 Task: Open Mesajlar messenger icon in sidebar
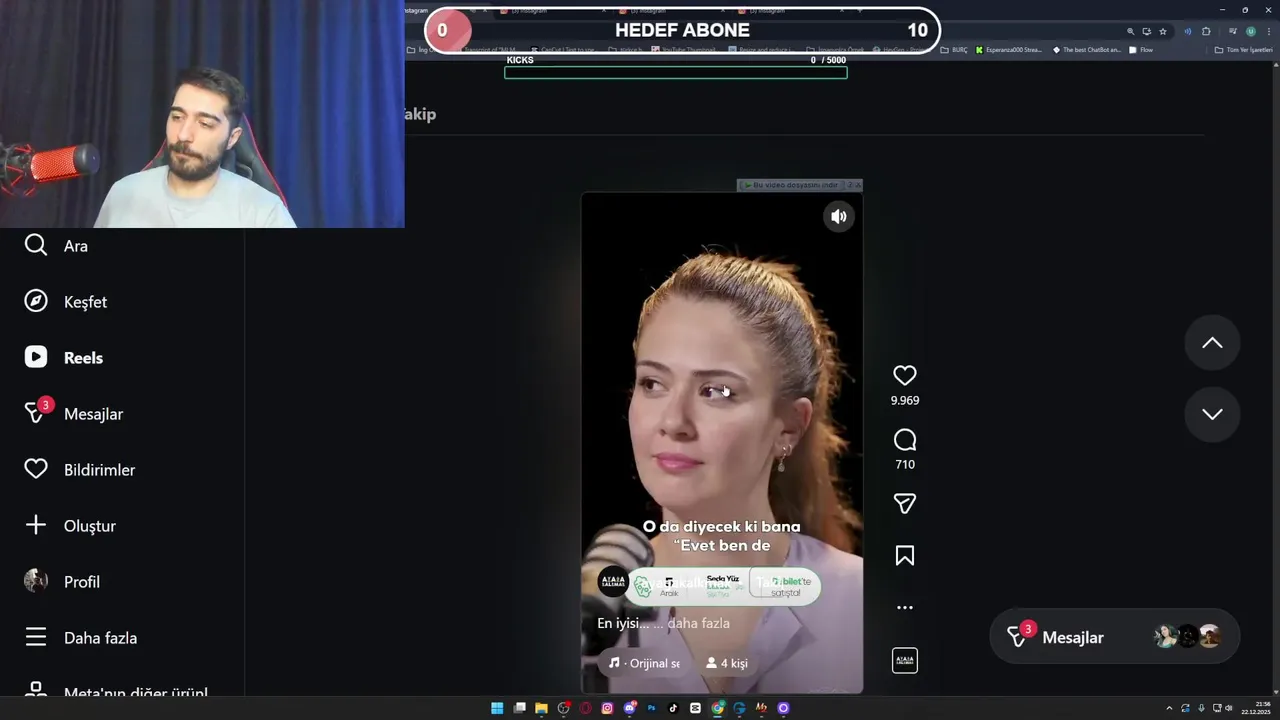point(37,411)
